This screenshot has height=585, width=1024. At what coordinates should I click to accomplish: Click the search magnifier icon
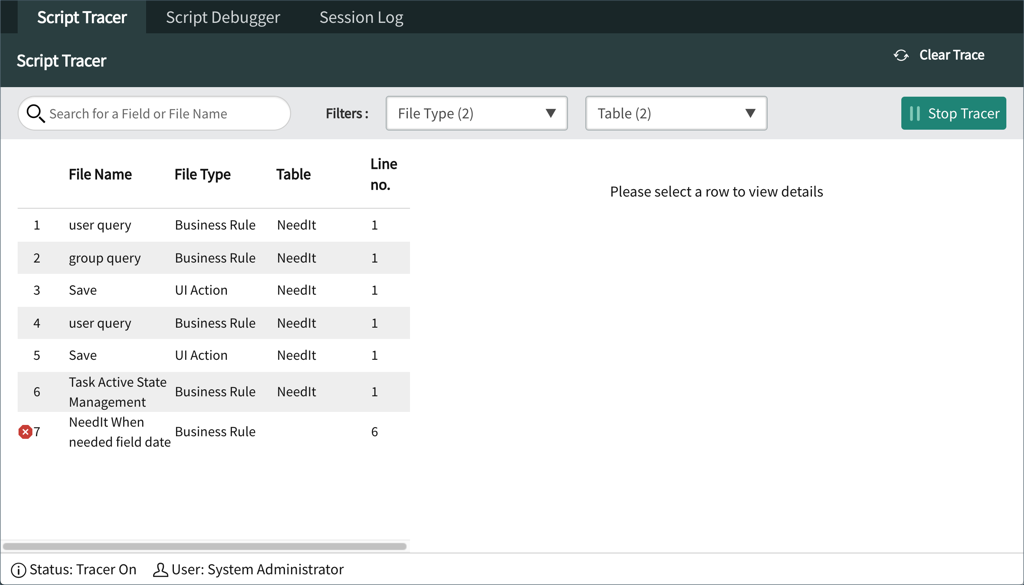click(36, 114)
